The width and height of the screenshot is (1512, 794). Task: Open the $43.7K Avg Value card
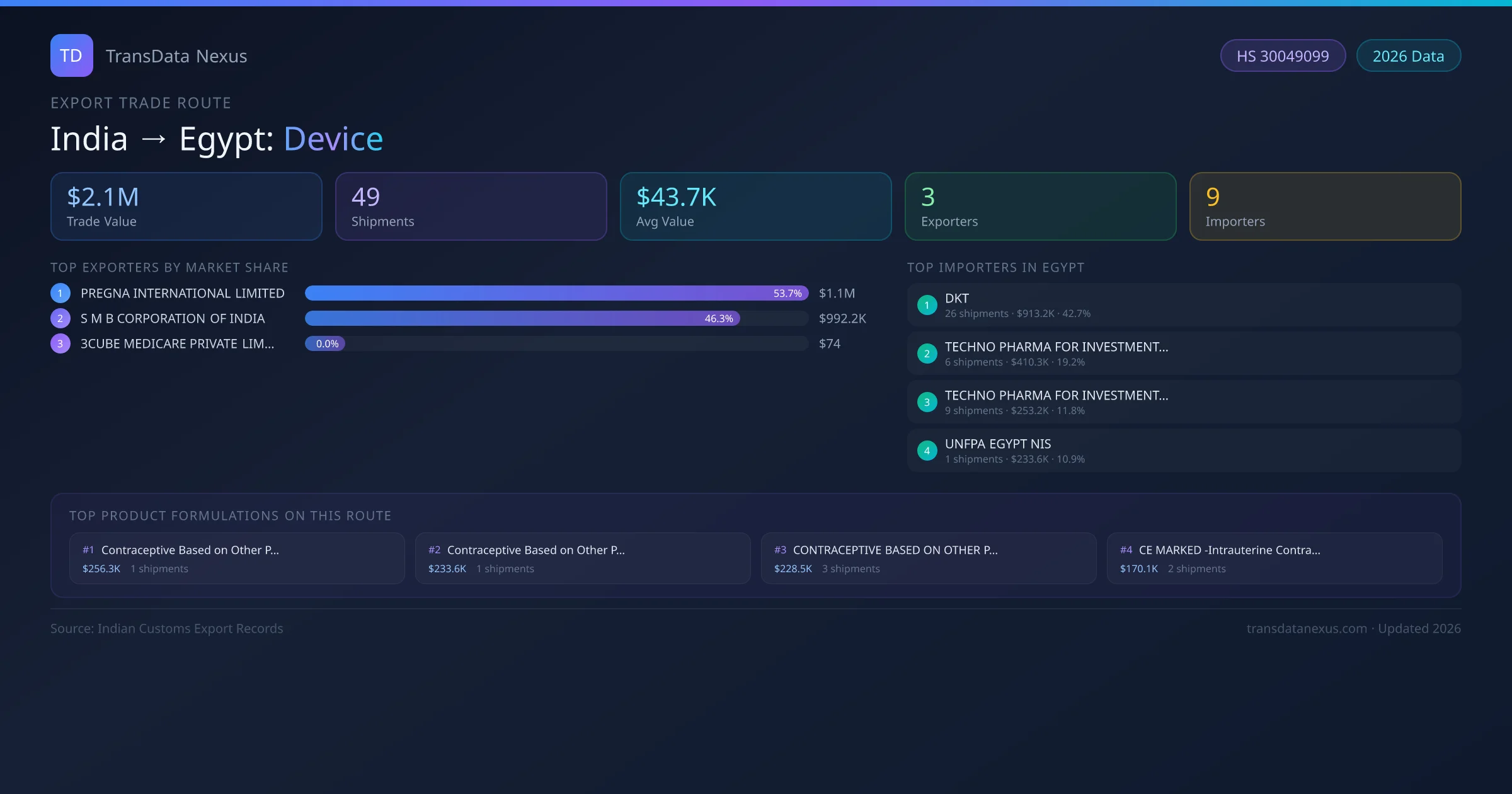755,207
